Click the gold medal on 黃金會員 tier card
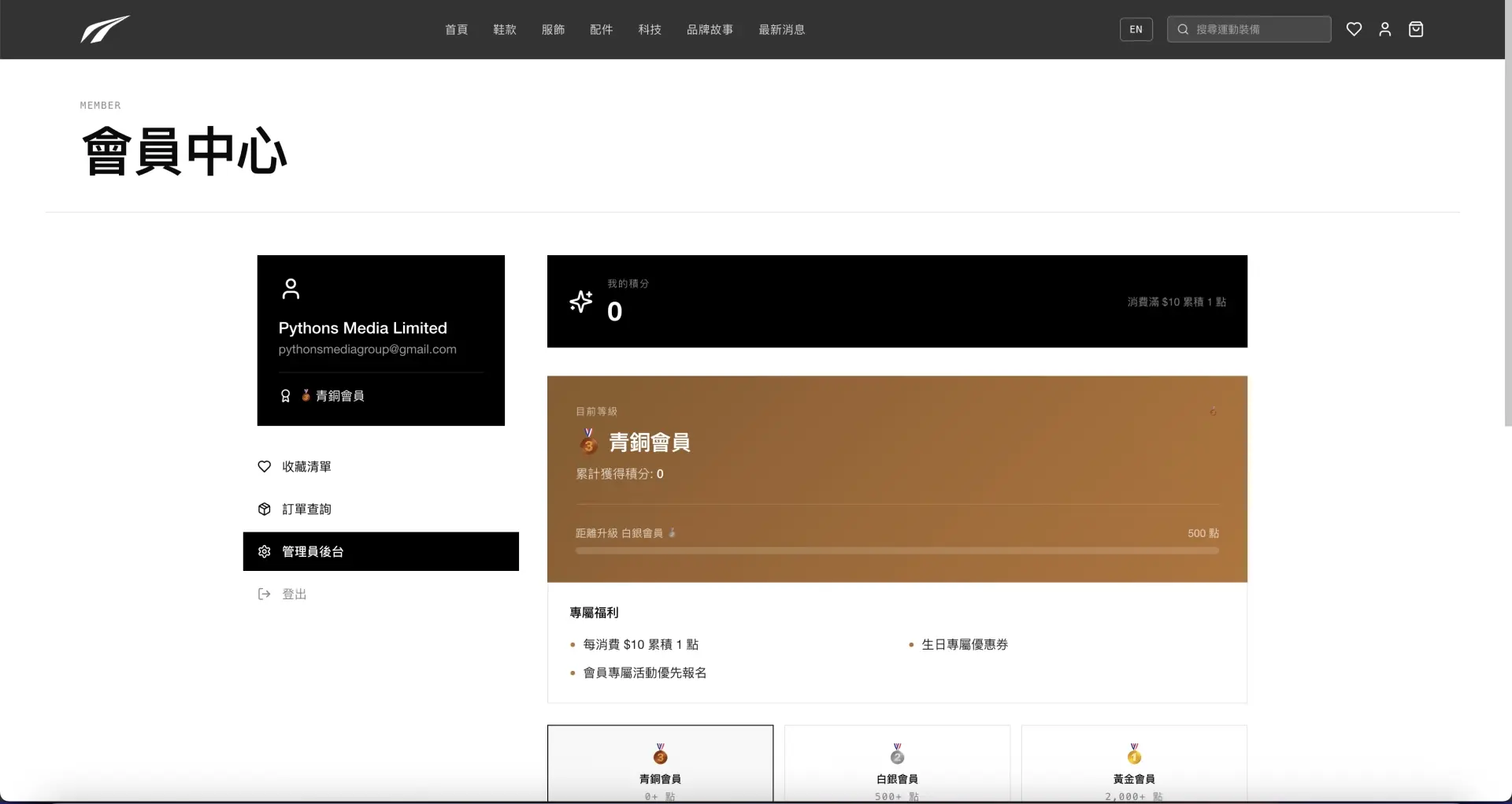The image size is (1512, 804). pos(1134,754)
